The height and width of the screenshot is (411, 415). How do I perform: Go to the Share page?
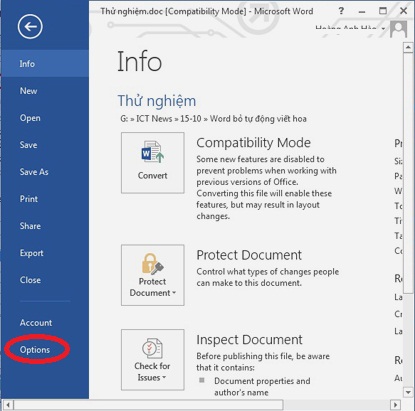[45, 226]
